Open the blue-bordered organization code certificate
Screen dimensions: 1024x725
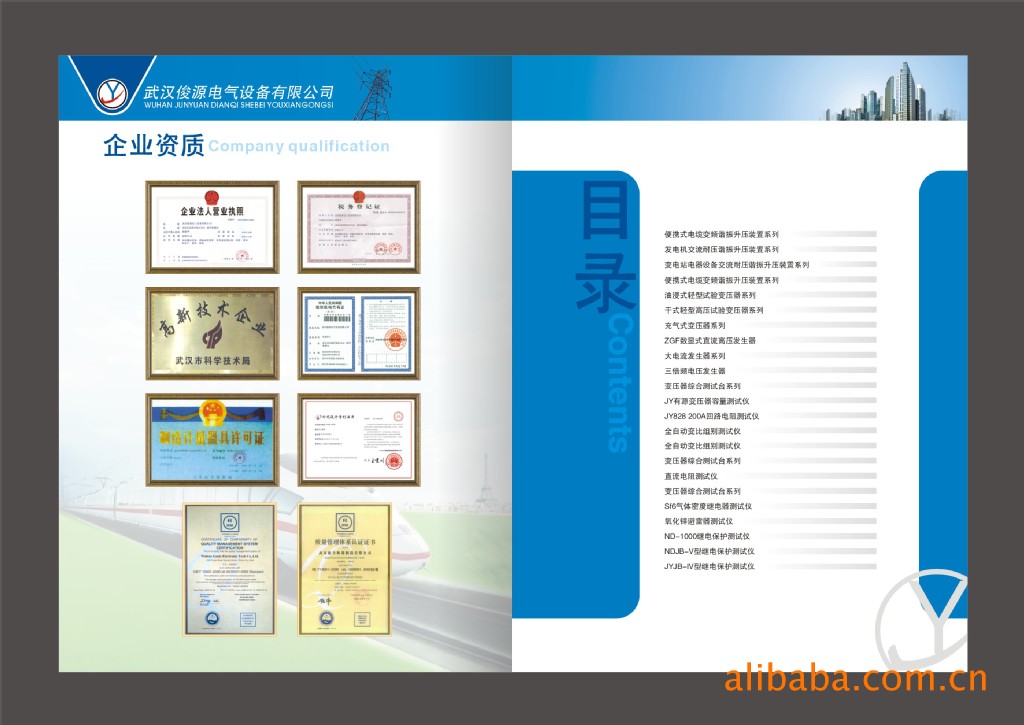359,333
